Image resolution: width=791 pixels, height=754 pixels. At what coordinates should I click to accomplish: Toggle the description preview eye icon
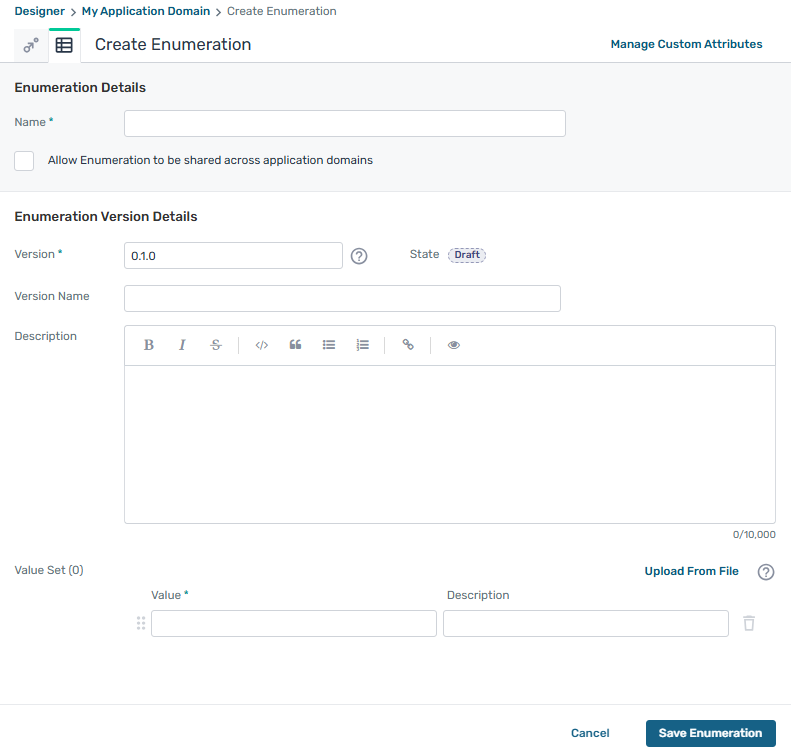(x=454, y=345)
